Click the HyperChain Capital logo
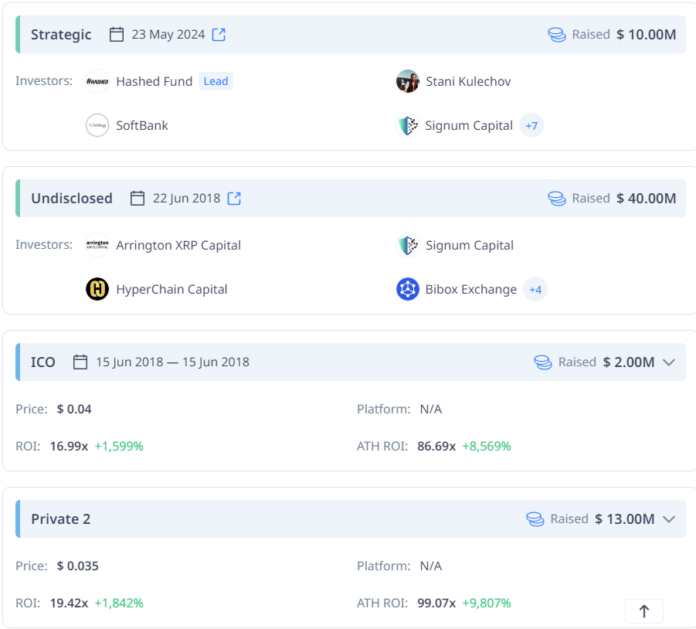The image size is (696, 629). coord(97,289)
